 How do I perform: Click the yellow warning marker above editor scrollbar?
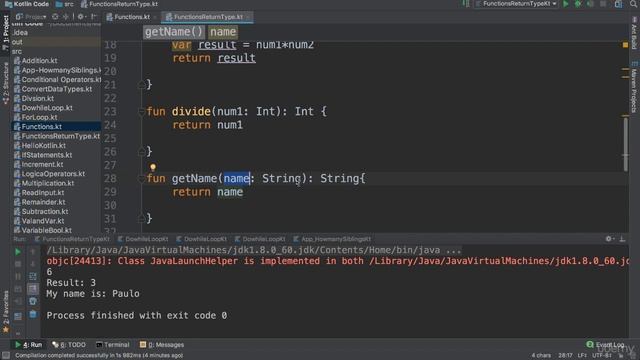[625, 44]
